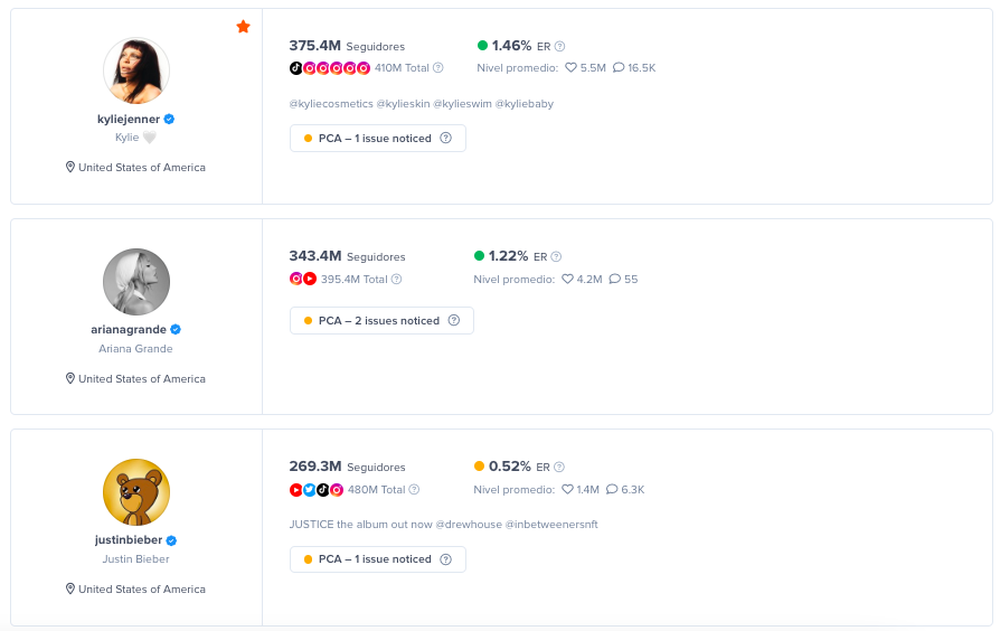Image resolution: width=1000 pixels, height=631 pixels.
Task: Open arianagrande's Instagram account icon
Action: pyautogui.click(x=296, y=279)
